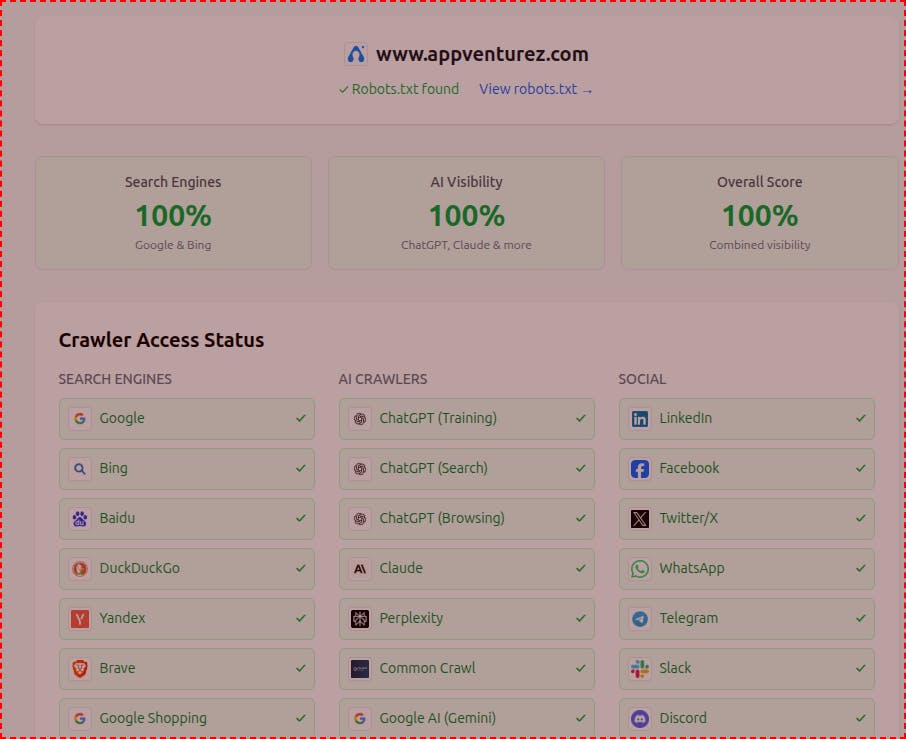Click the checkmark in the LinkedIn row
This screenshot has height=739, width=906.
click(x=860, y=418)
